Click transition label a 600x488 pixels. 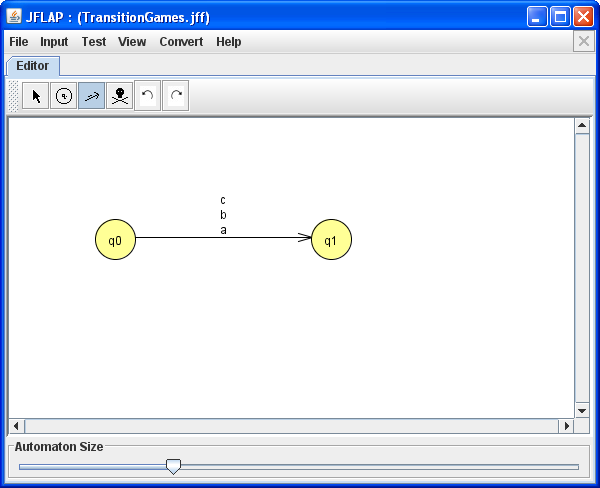pyautogui.click(x=223, y=230)
